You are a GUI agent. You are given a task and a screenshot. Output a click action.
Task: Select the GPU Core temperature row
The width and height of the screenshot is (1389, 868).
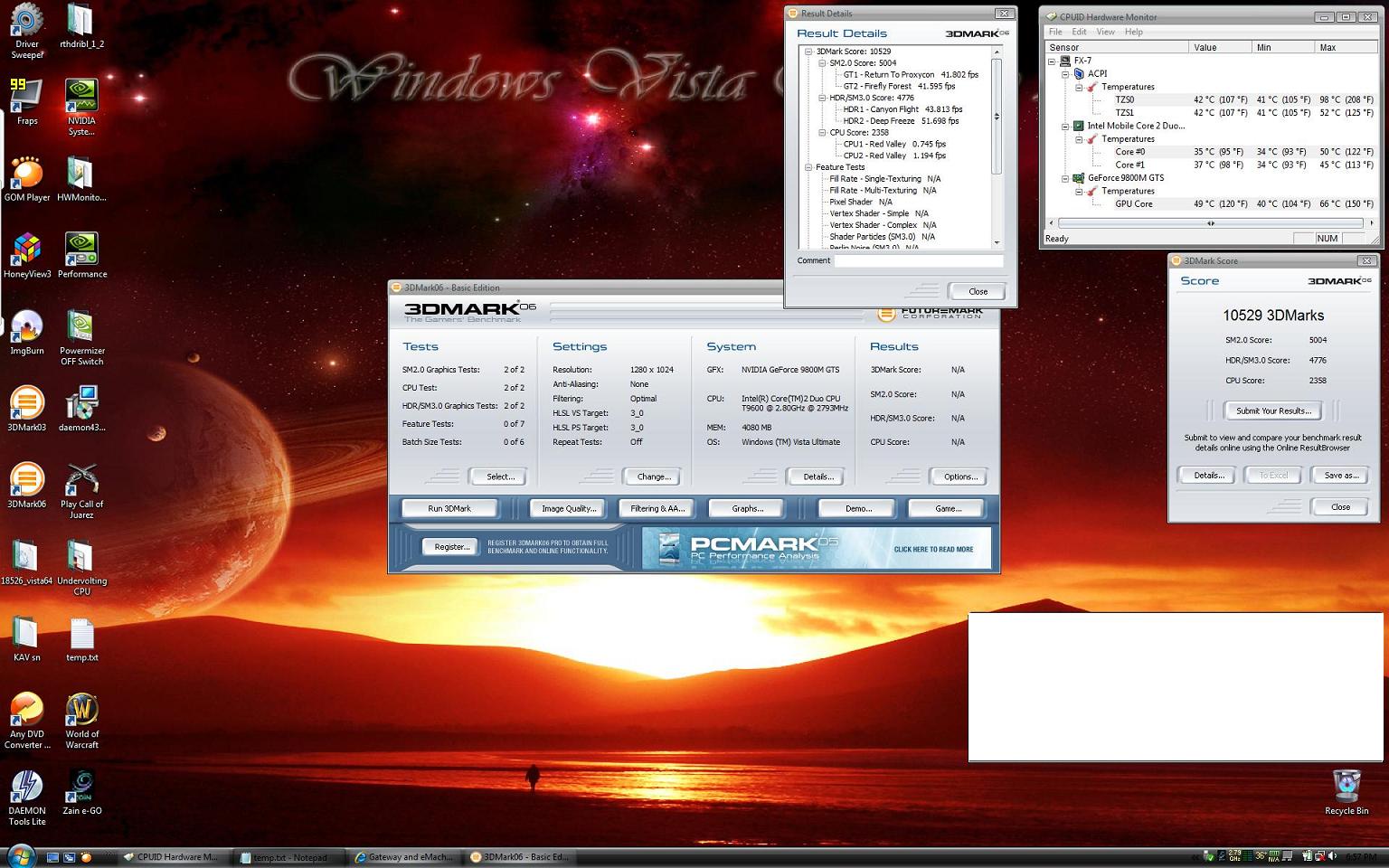click(x=1211, y=204)
